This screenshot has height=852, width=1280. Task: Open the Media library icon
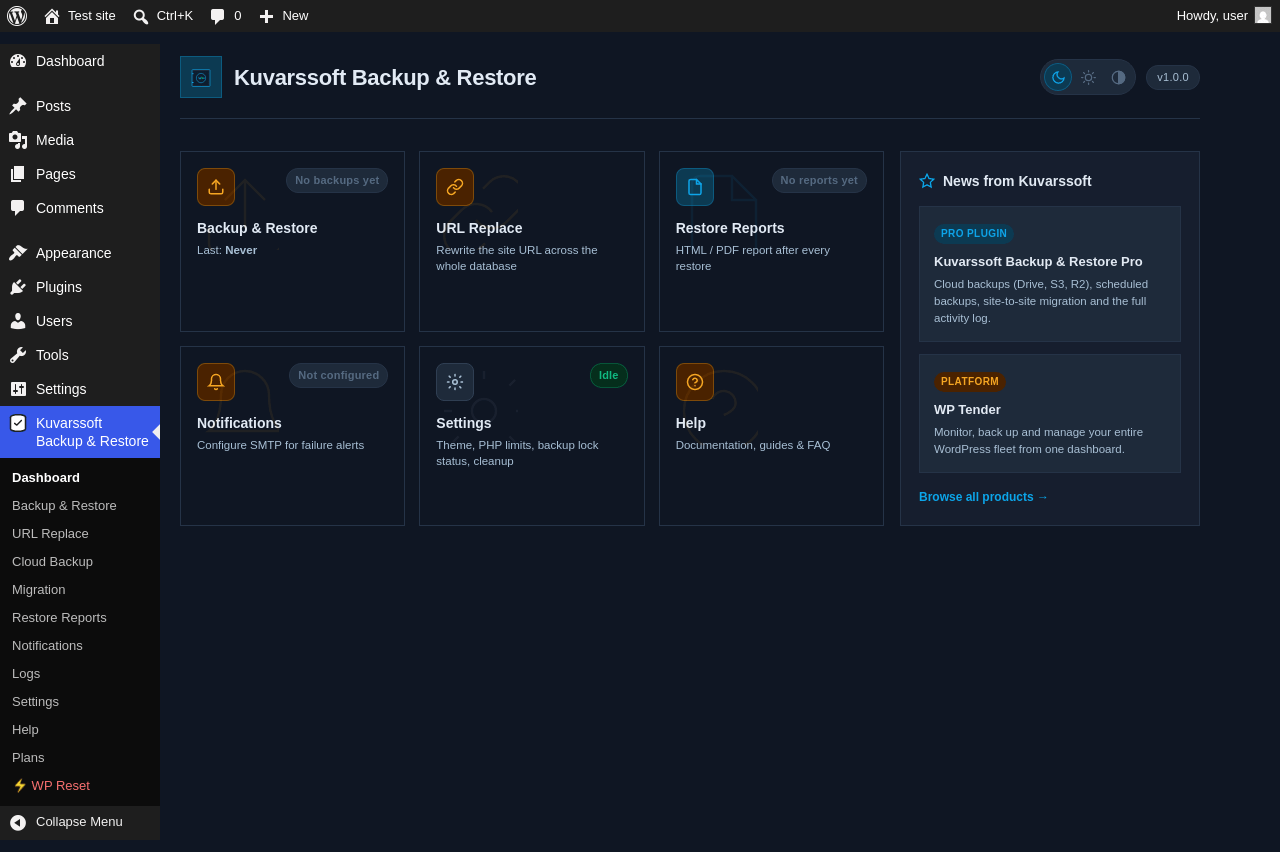point(18,140)
